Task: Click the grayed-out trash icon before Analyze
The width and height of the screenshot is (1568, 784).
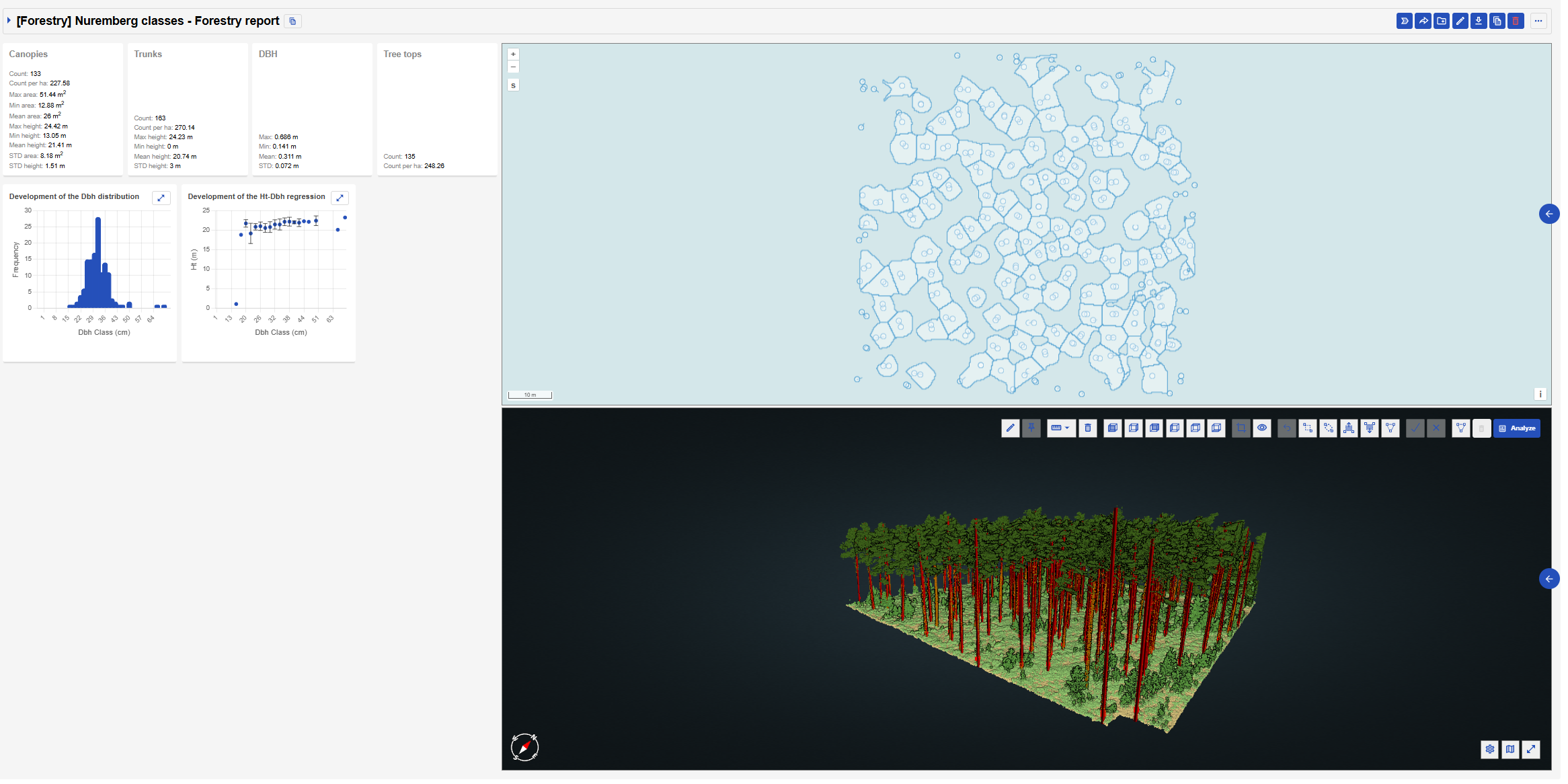Action: 1481,428
